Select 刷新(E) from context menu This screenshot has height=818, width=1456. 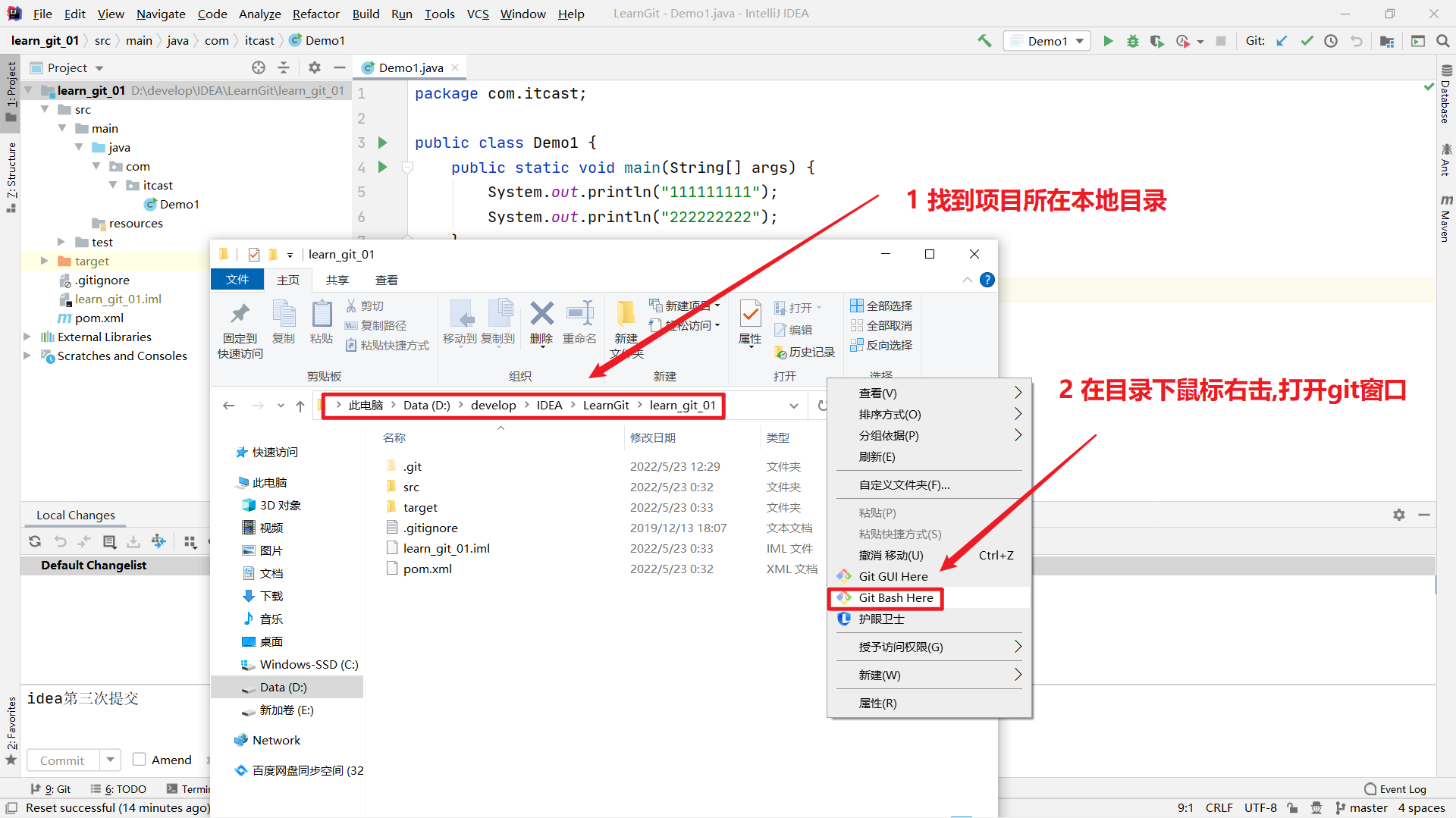coord(929,456)
